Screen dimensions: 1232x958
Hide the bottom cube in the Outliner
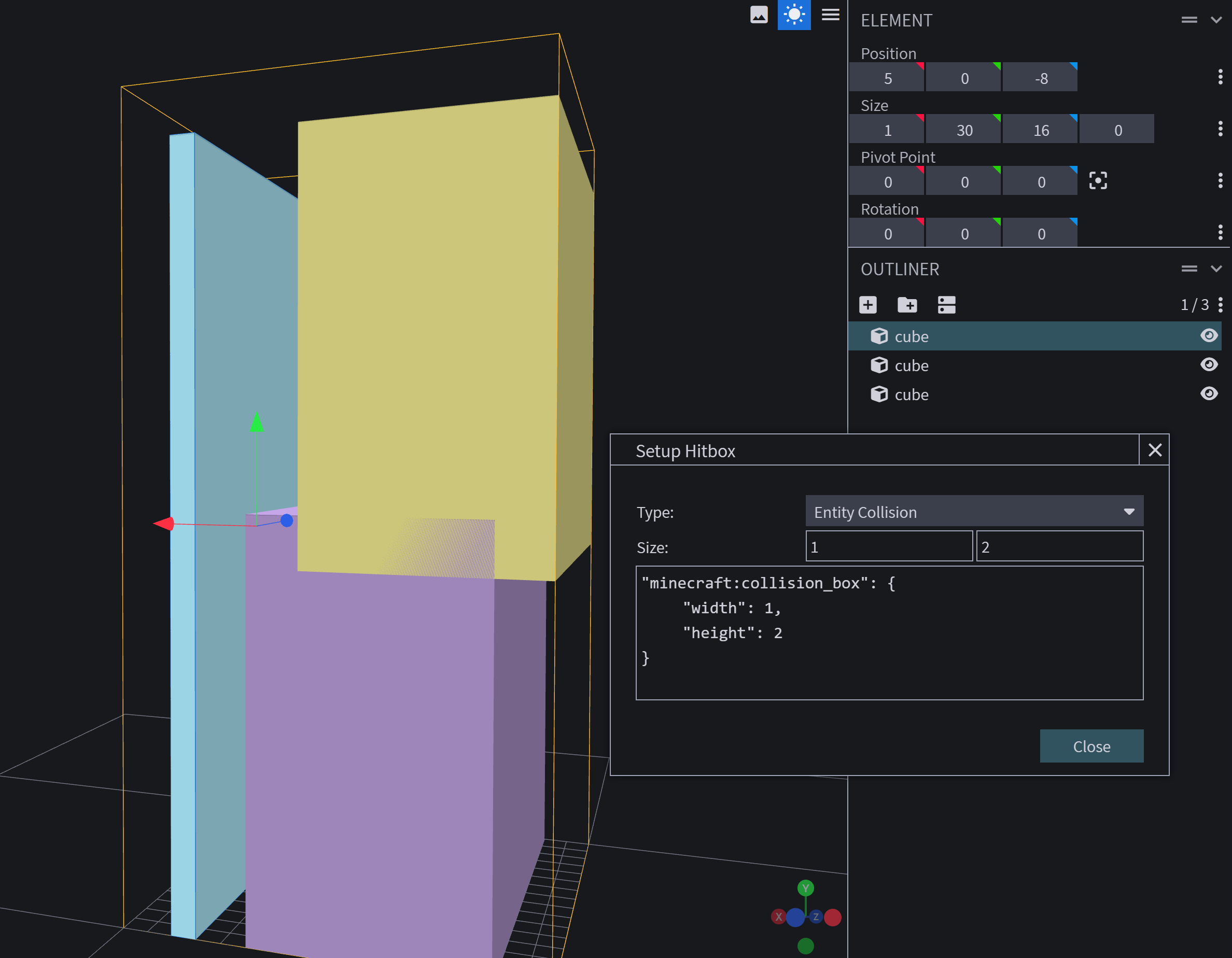click(1209, 393)
